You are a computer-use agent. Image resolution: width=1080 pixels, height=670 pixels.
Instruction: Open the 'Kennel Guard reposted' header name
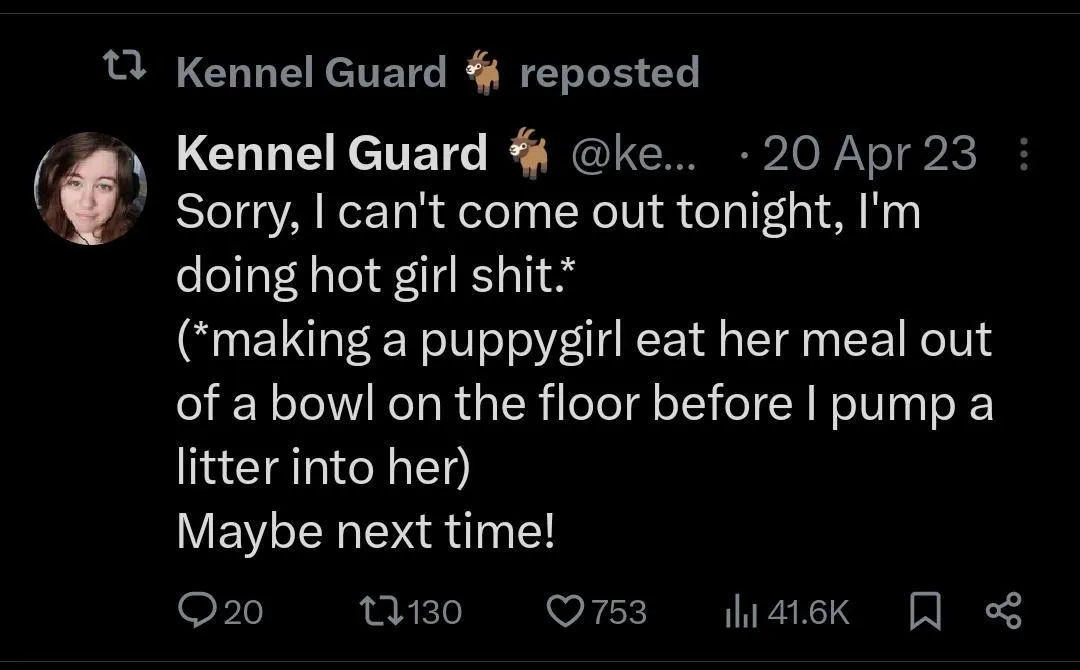click(311, 72)
